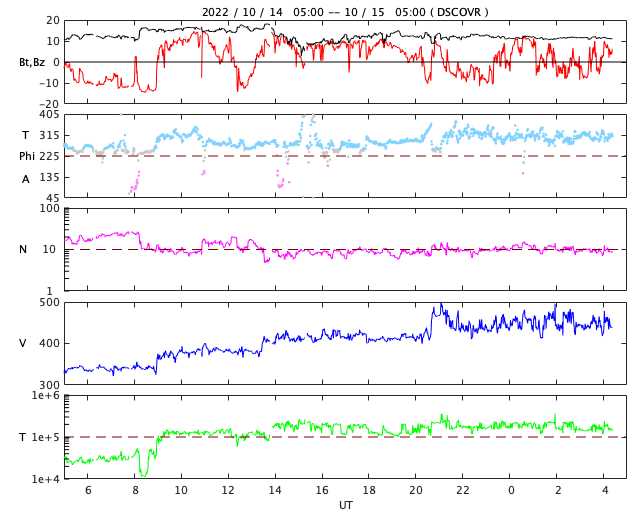Click the "18" hour label on the UT axis
This screenshot has height=512, width=640.
click(369, 490)
